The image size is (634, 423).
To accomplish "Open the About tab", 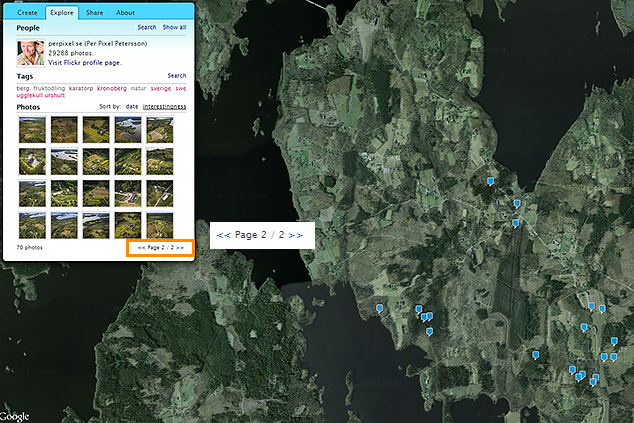I will 125,13.
